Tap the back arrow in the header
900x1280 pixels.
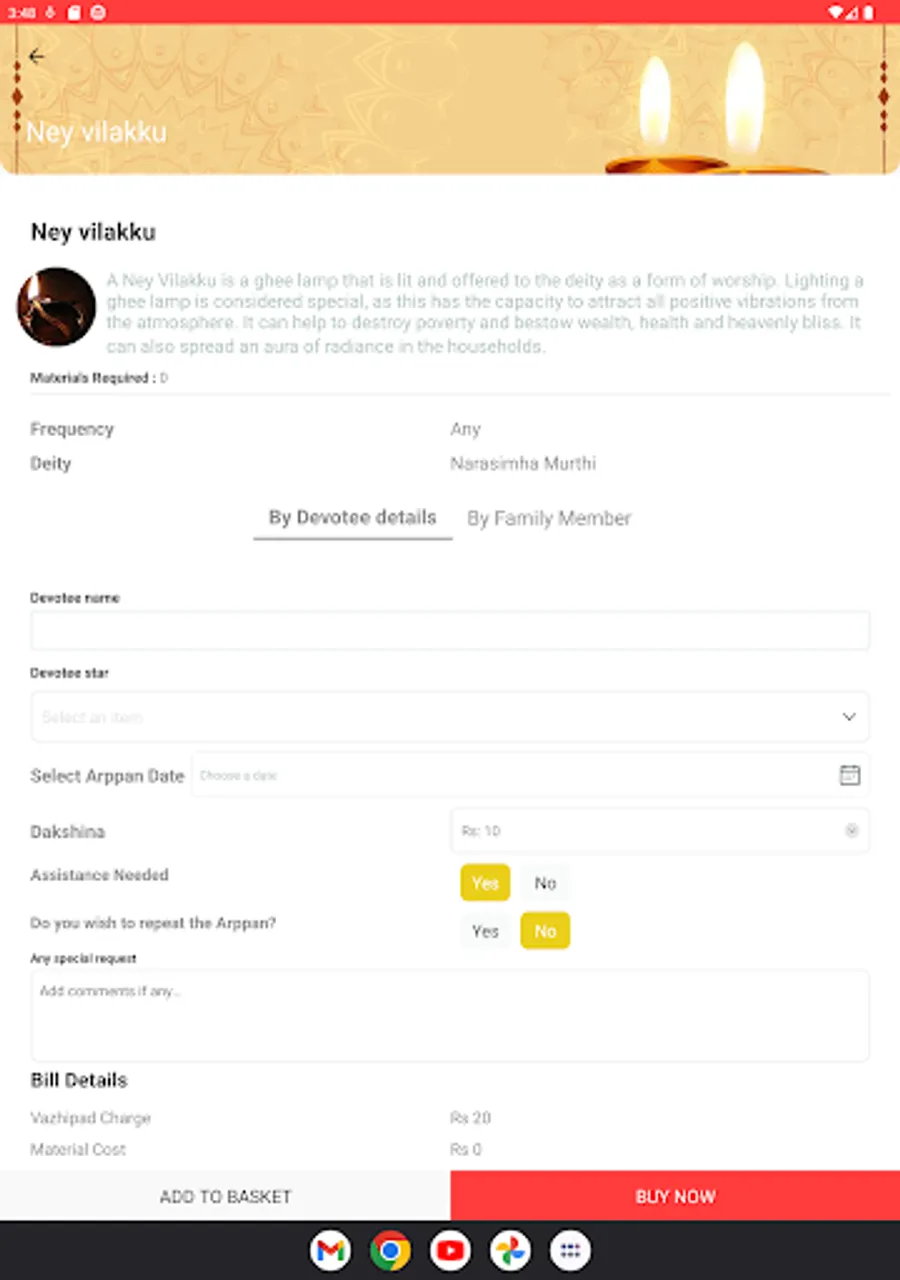click(37, 57)
